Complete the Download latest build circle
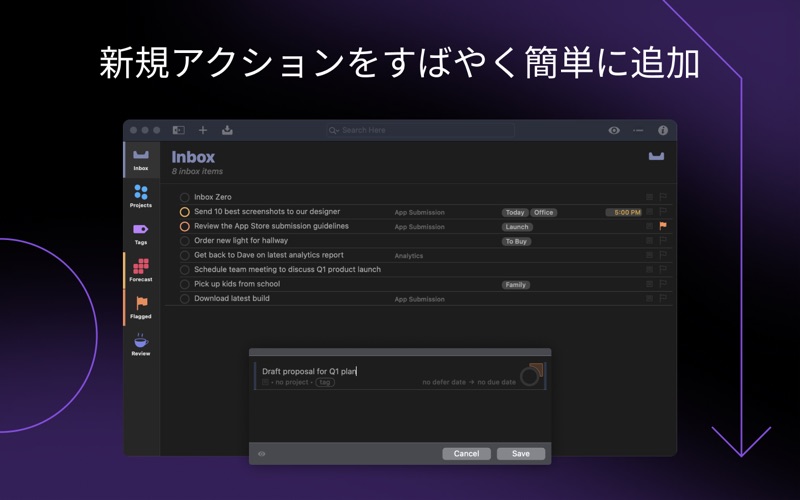Image resolution: width=800 pixels, height=500 pixels. [185, 299]
